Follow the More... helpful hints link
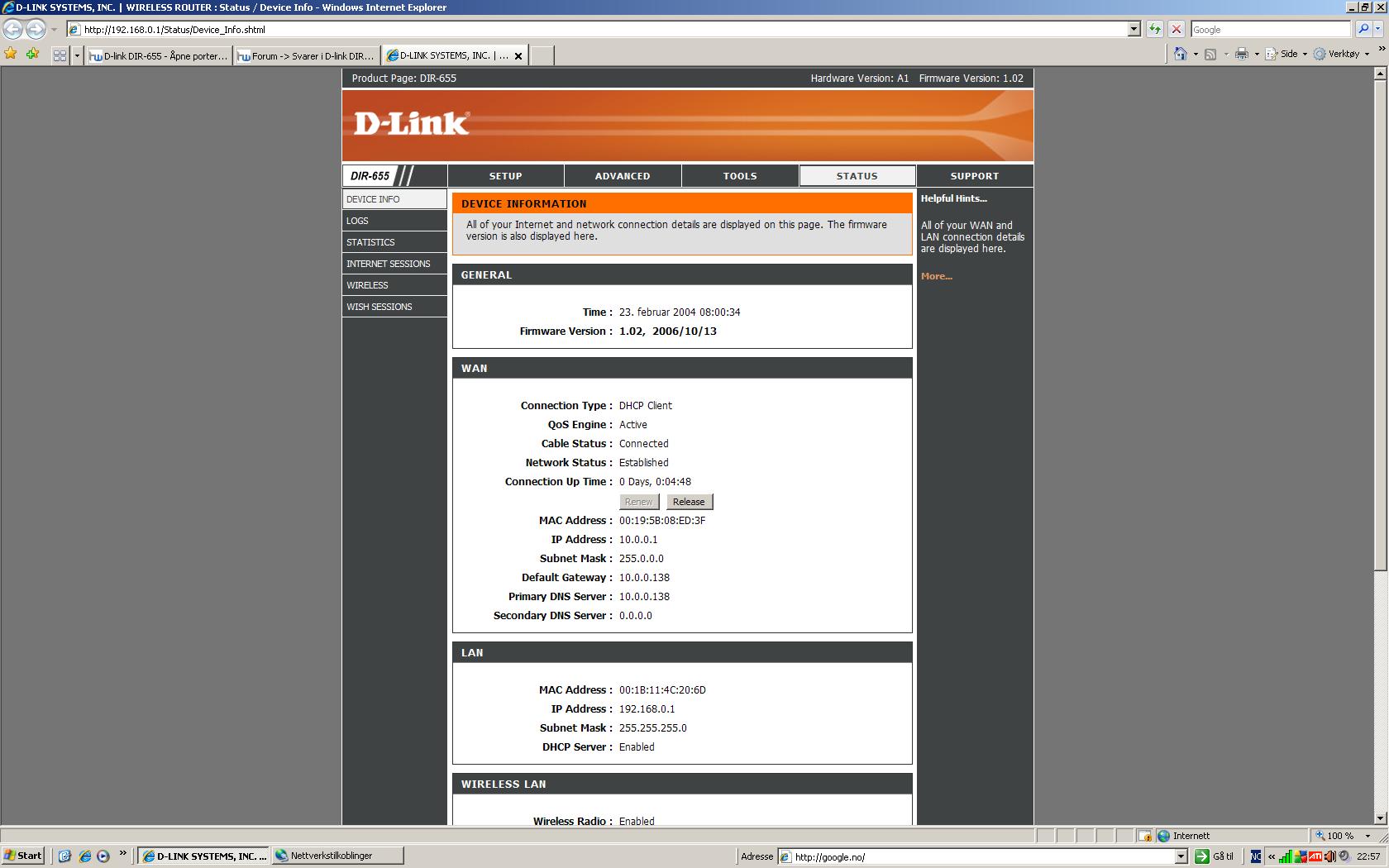The image size is (1389, 868). pos(936,276)
